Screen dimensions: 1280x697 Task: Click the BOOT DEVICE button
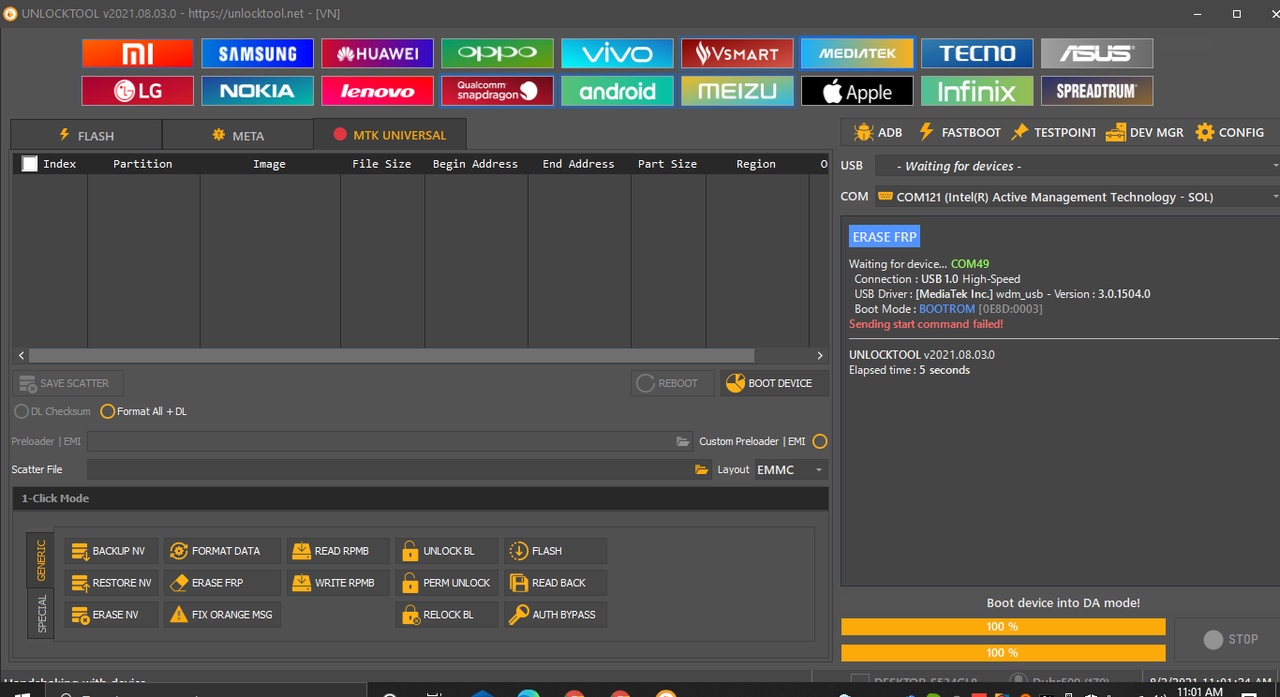(774, 383)
